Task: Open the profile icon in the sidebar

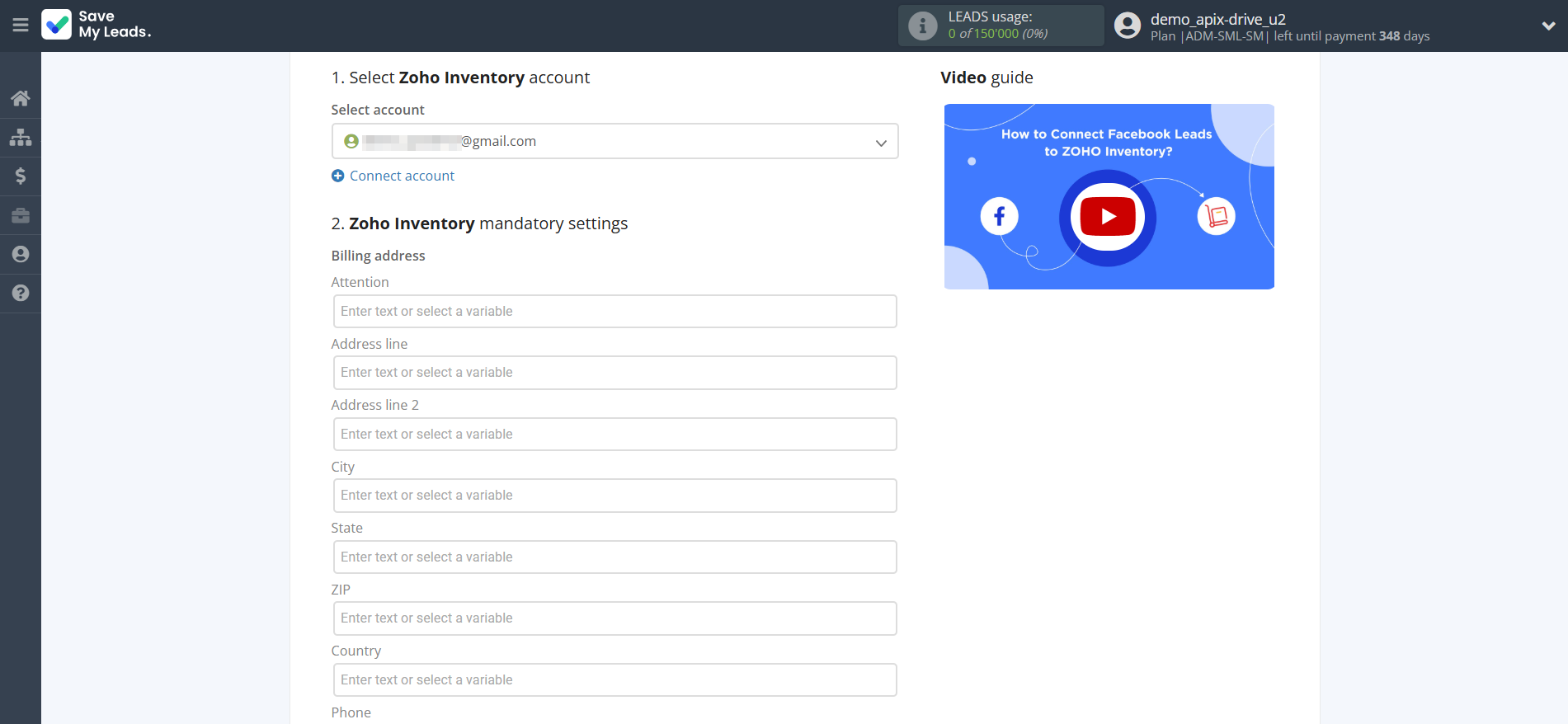Action: coord(21,254)
